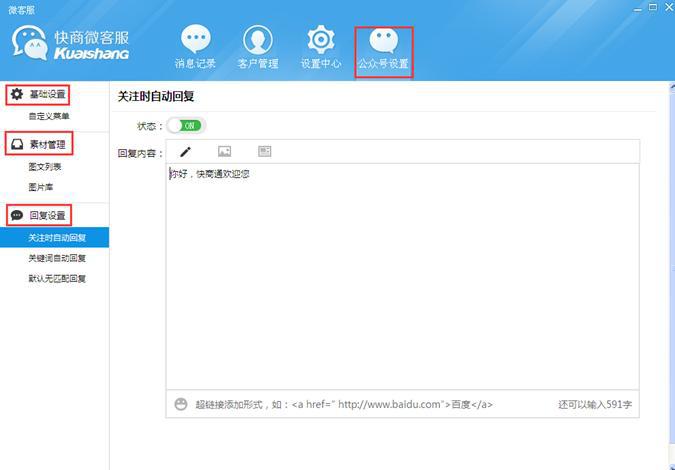675x470 pixels.
Task: Open the 消息记录 message records icon
Action: click(x=195, y=41)
